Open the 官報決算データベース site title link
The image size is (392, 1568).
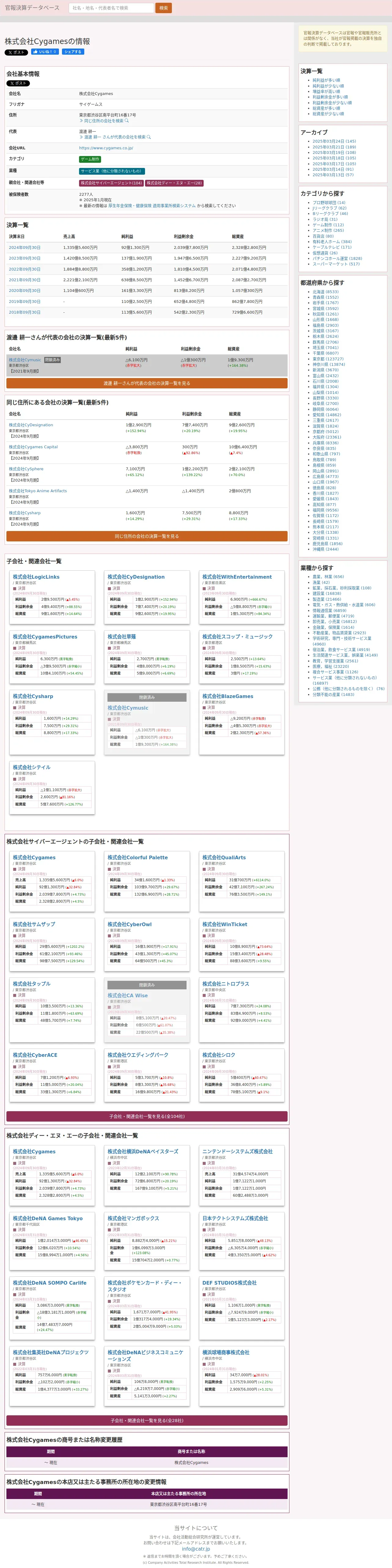pos(32,8)
